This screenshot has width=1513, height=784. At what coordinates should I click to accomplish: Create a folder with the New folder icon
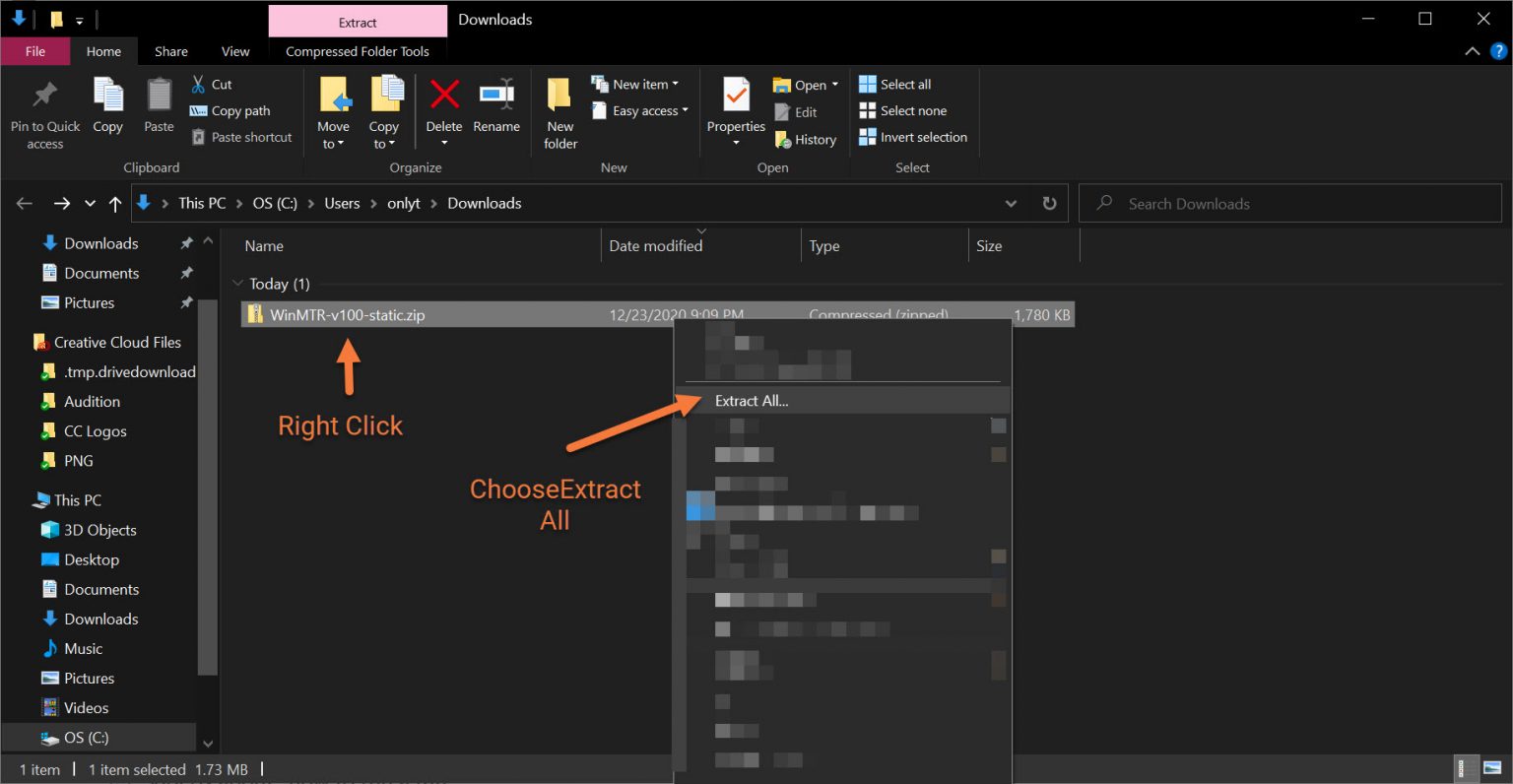click(x=559, y=108)
